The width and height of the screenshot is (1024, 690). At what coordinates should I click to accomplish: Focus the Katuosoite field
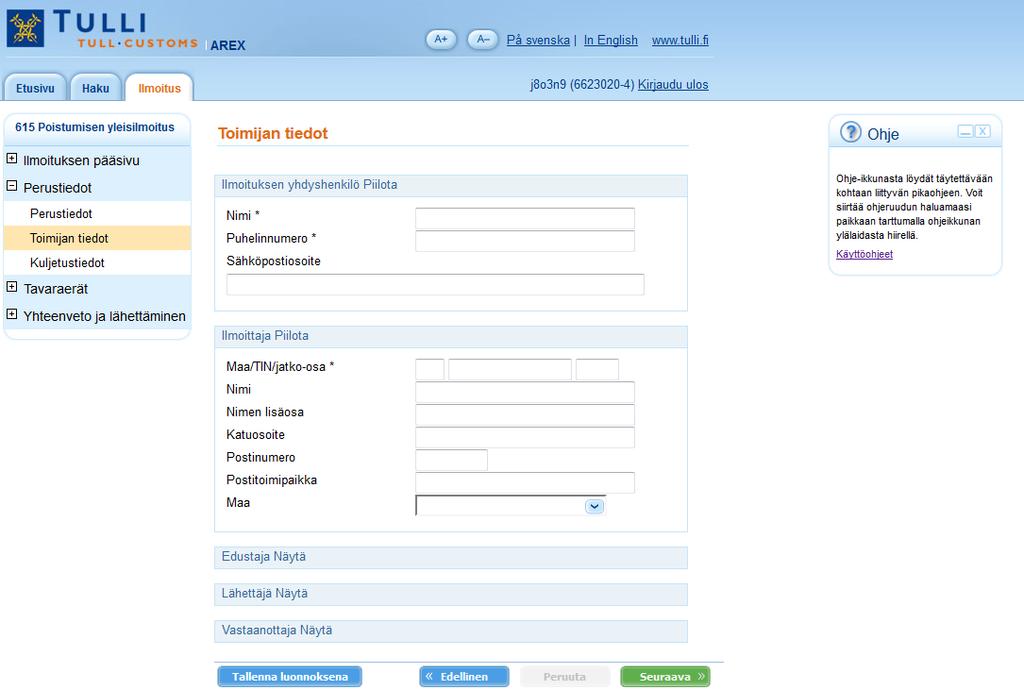click(x=525, y=437)
